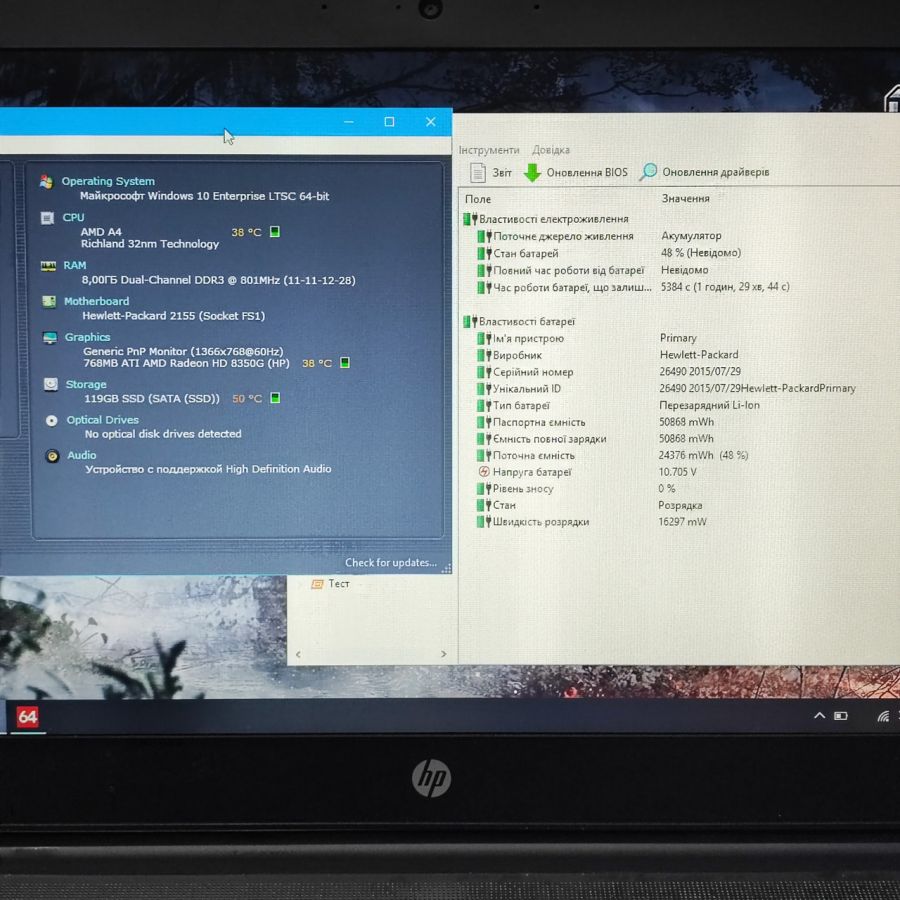Click the CPU heading in Speccy

click(73, 218)
